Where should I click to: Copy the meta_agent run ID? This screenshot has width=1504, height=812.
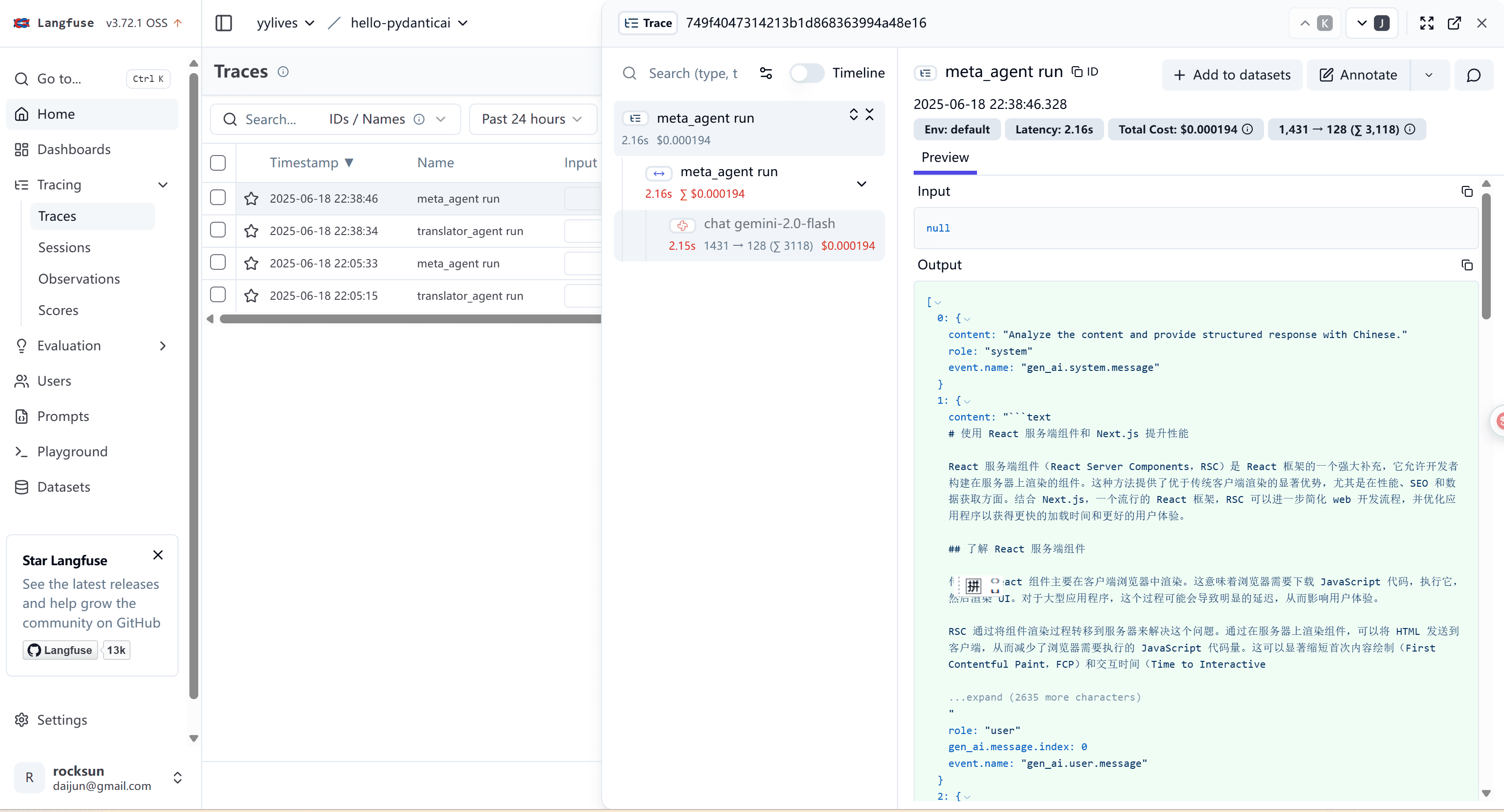click(x=1085, y=72)
